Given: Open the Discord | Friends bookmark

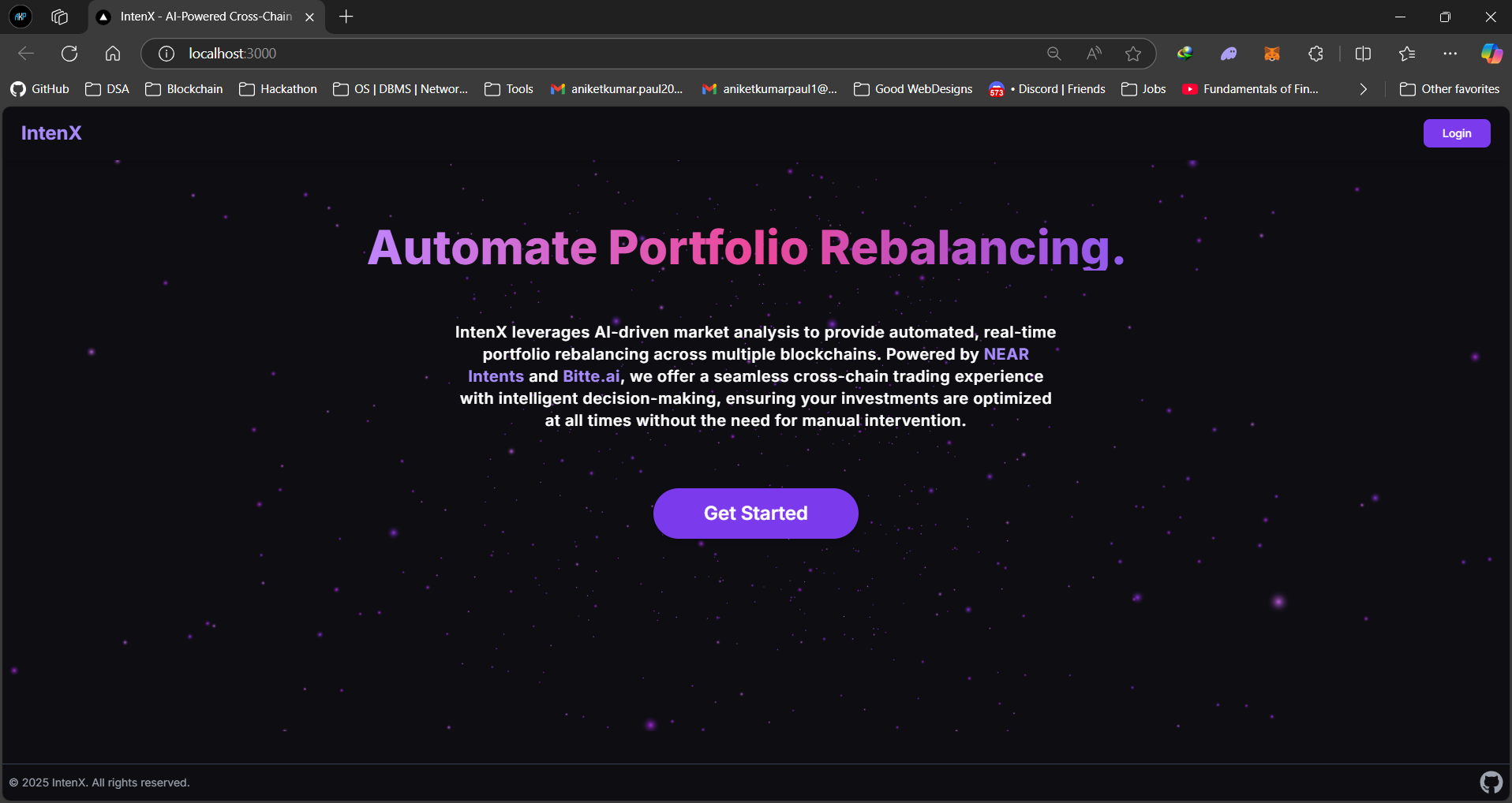Looking at the screenshot, I should tap(1047, 89).
